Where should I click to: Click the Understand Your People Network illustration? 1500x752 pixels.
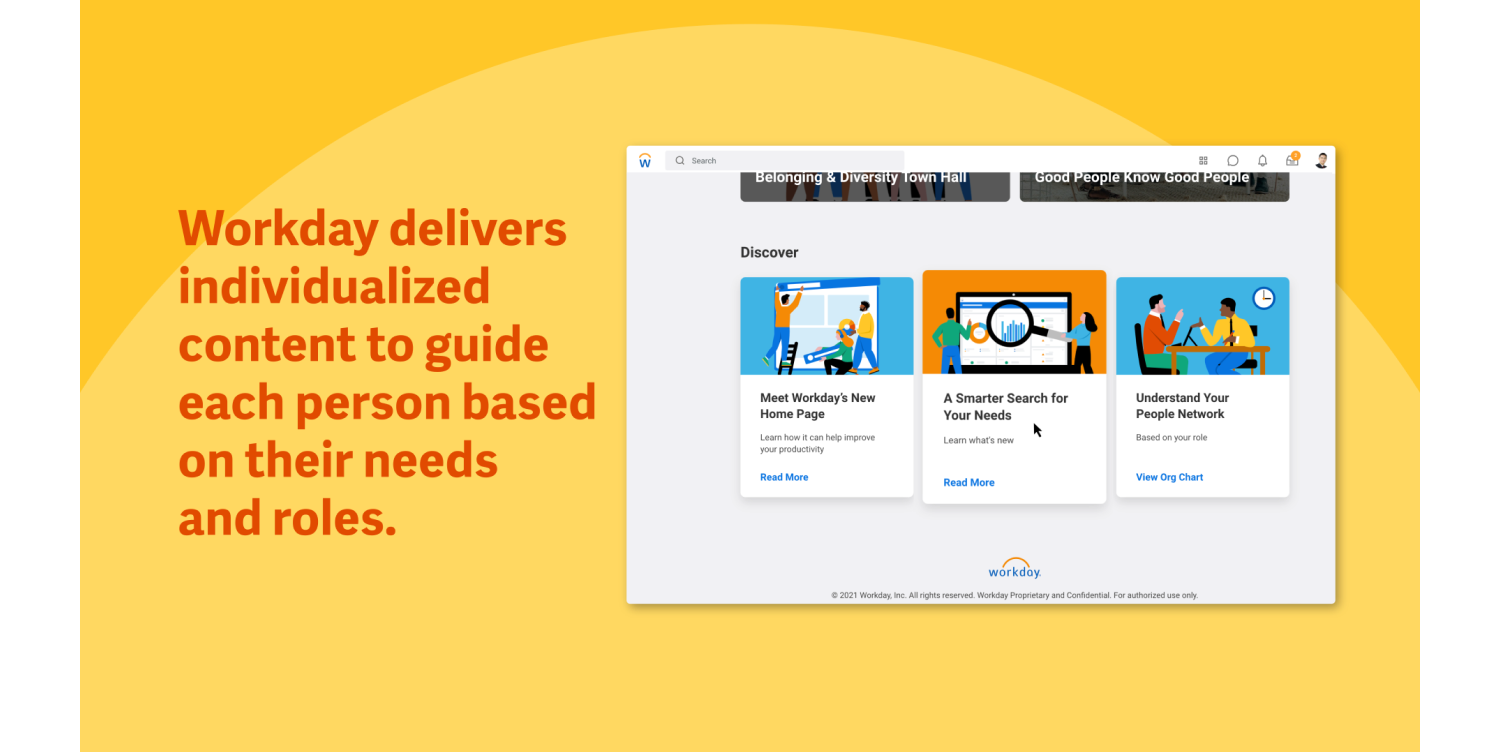[1202, 326]
